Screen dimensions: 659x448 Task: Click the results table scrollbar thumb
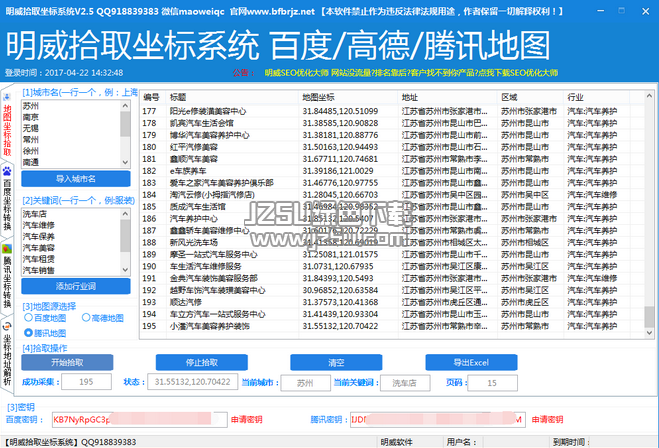coord(649,316)
